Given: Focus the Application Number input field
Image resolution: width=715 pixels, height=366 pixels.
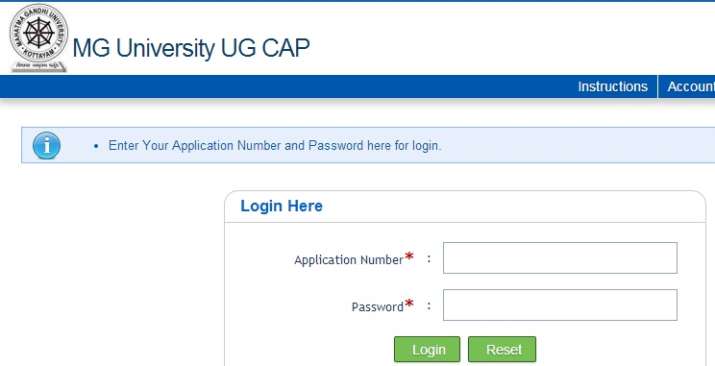Looking at the screenshot, I should click(x=560, y=258).
